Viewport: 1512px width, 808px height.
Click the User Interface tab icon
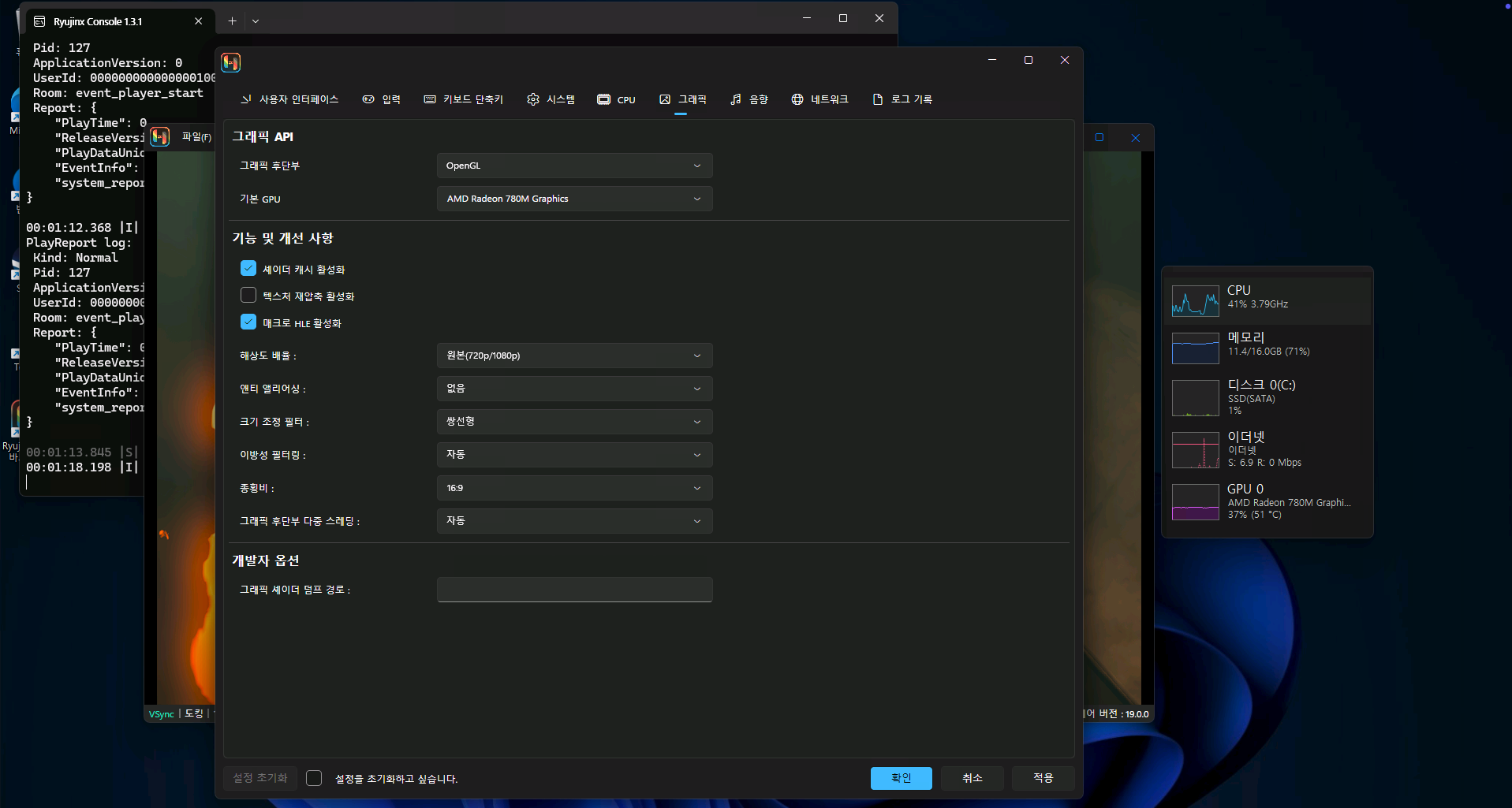246,99
